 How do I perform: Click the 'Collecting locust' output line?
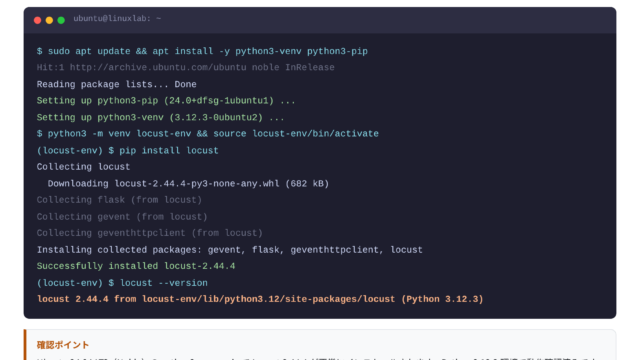coord(83,167)
